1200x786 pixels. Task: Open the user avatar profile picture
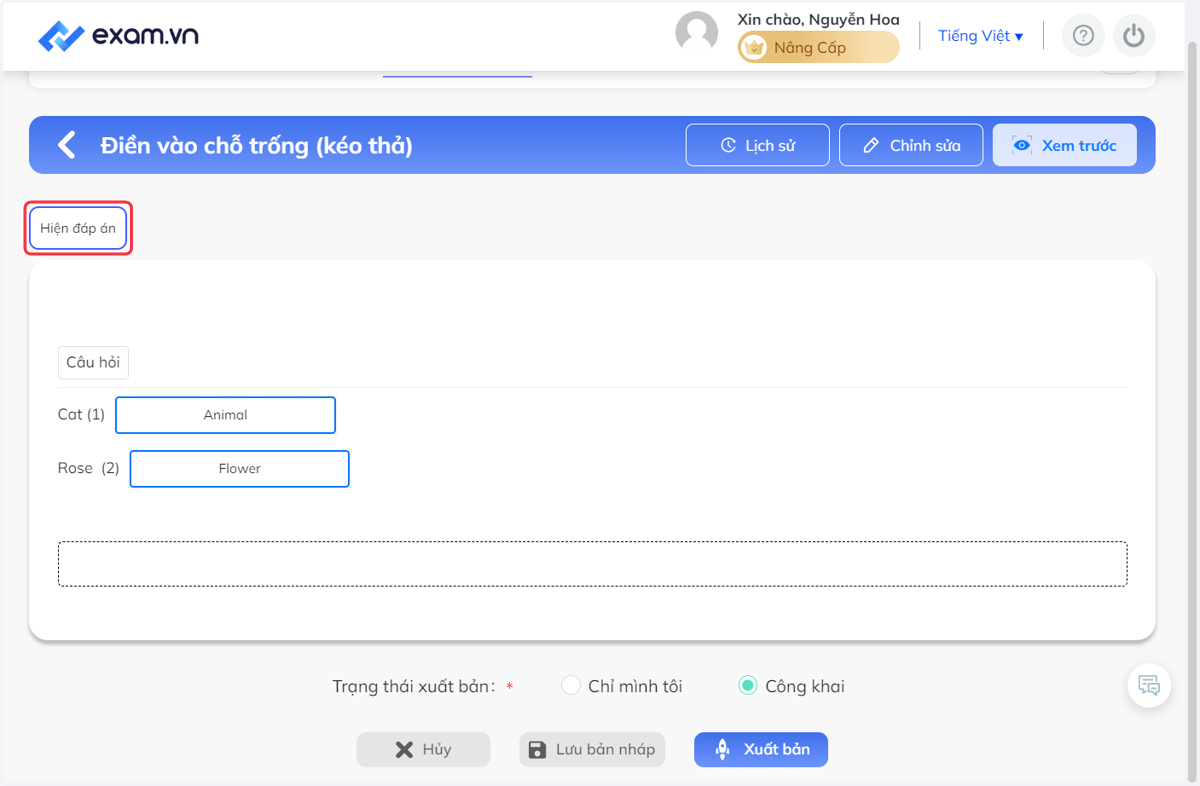(x=697, y=33)
